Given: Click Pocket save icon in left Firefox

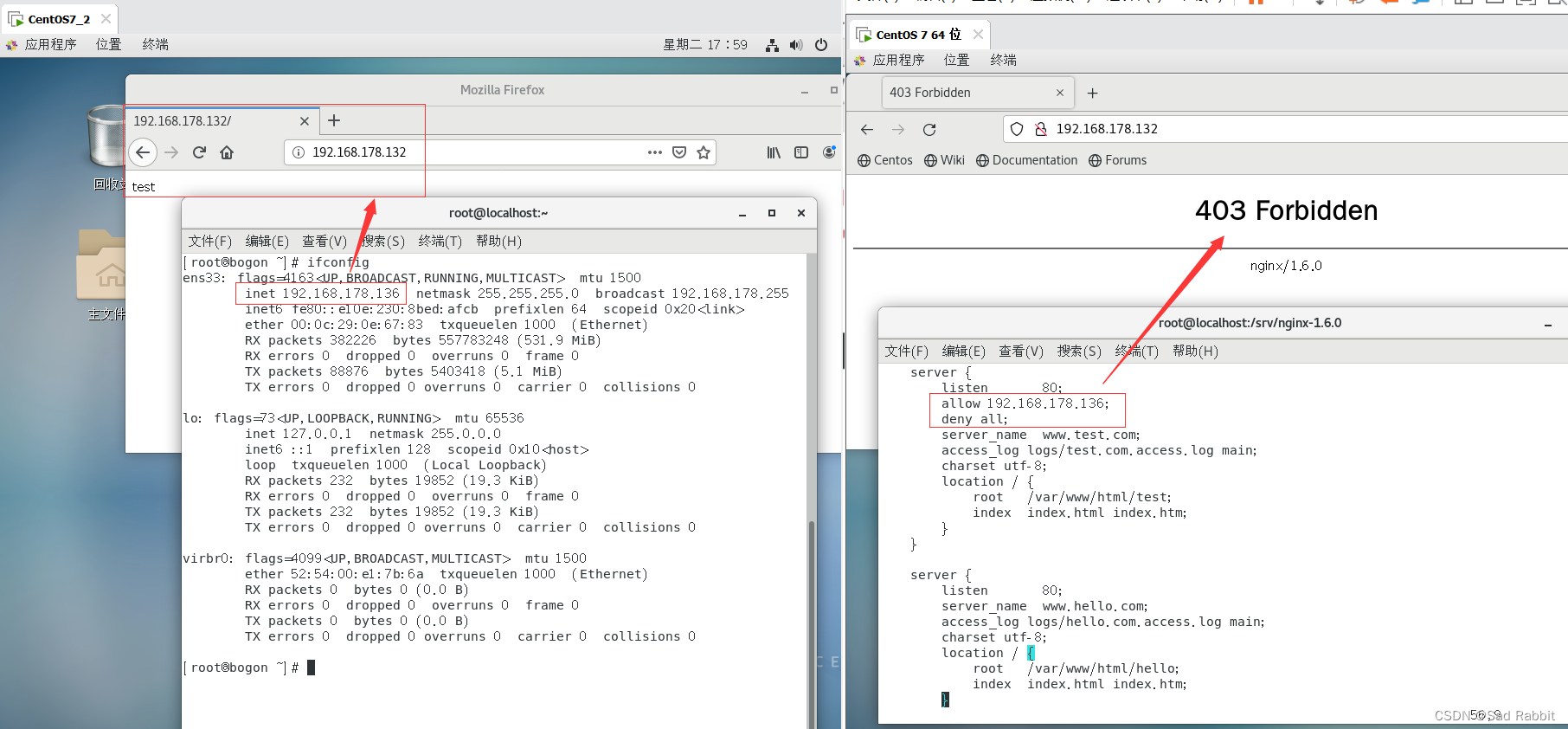Looking at the screenshot, I should [x=679, y=152].
